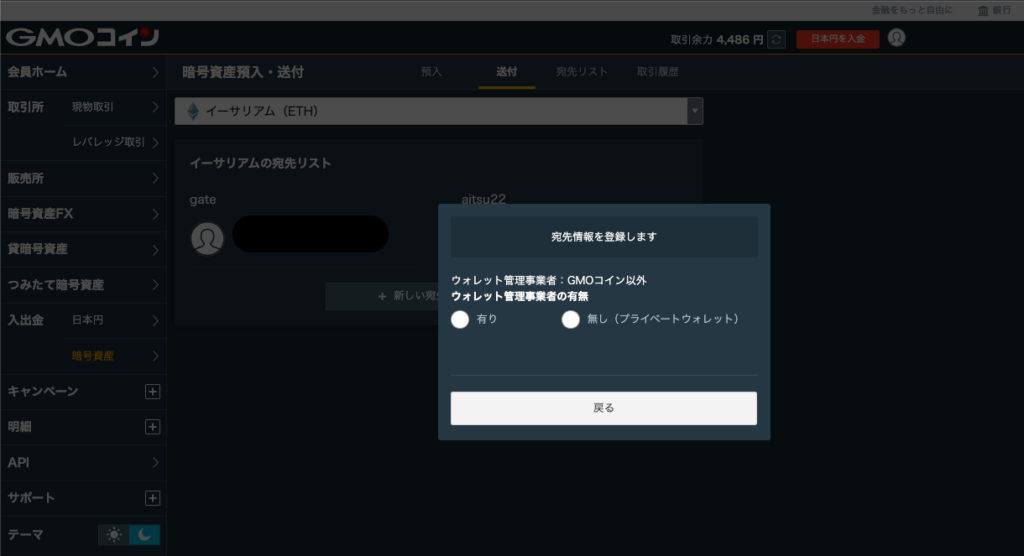This screenshot has height=556, width=1024.
Task: Click the 取引余力 4,486 円 value
Action: pos(716,40)
